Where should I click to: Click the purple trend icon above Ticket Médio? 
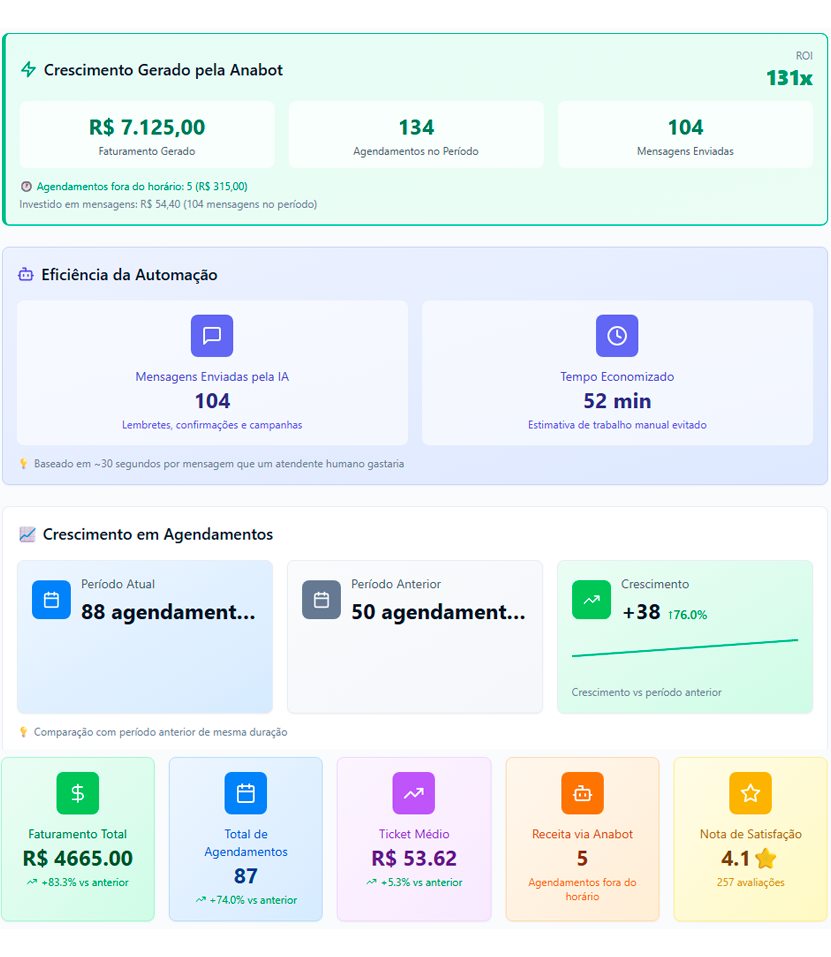[414, 793]
